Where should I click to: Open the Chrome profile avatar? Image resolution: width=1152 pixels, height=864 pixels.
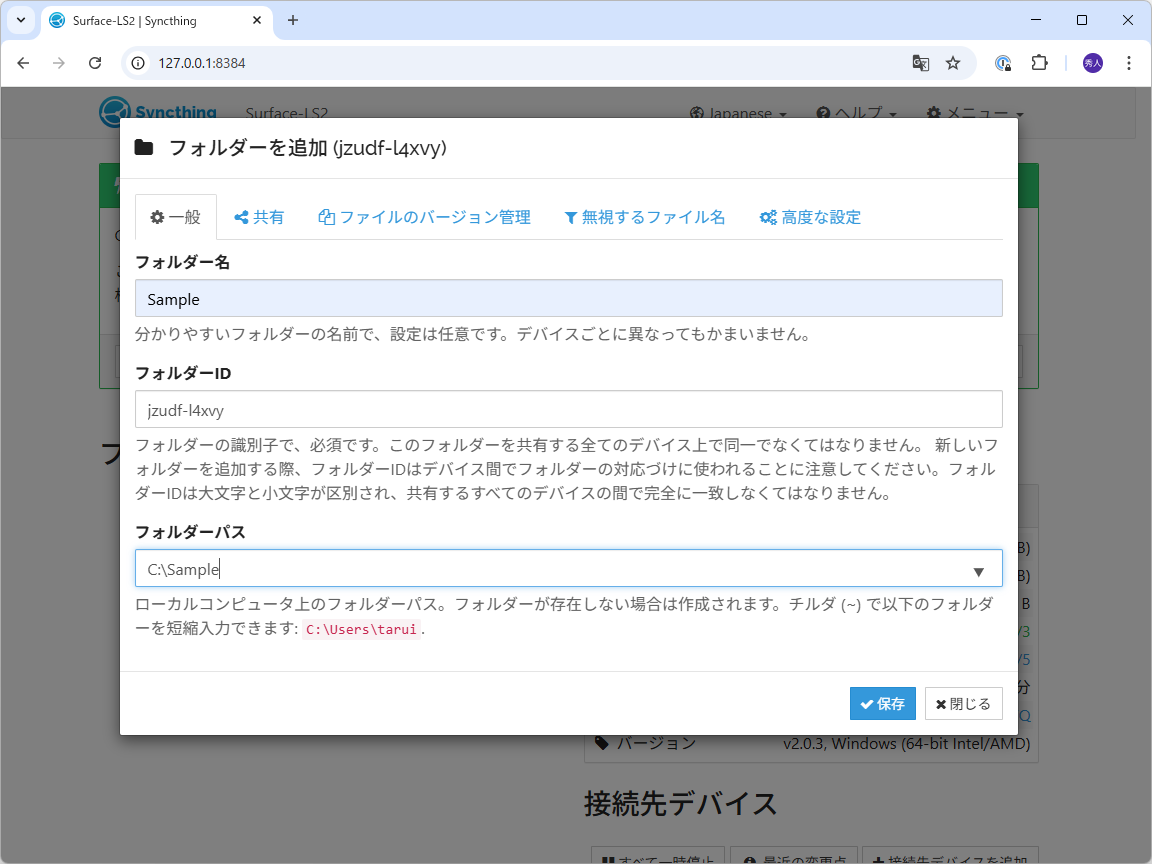pos(1092,63)
